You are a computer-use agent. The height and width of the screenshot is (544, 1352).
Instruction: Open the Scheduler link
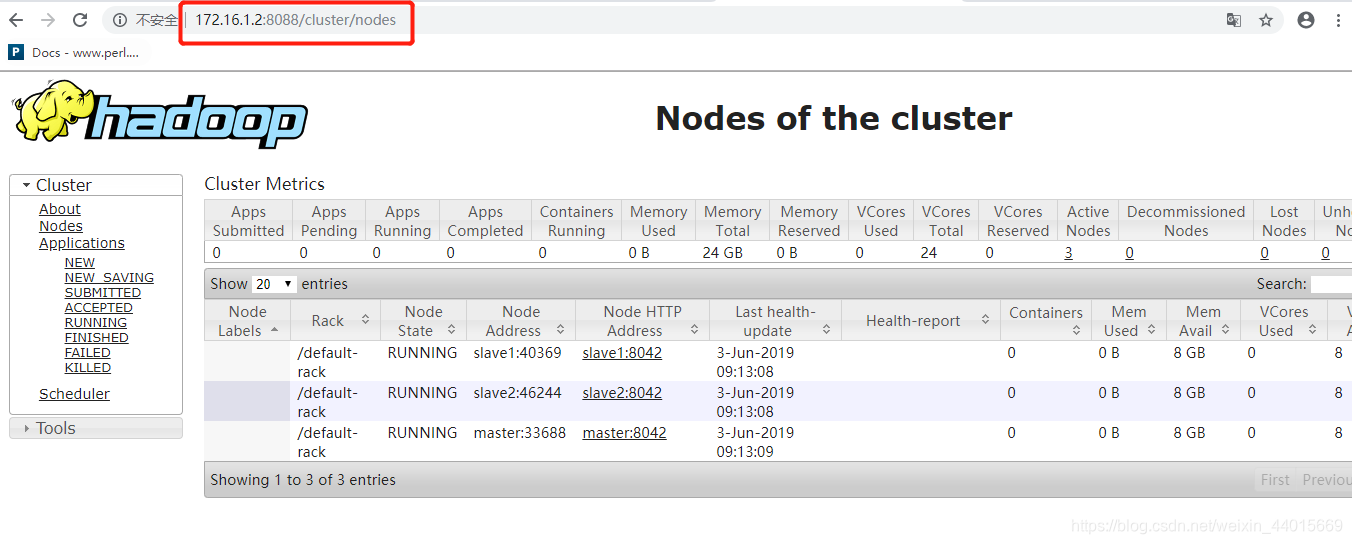(74, 394)
